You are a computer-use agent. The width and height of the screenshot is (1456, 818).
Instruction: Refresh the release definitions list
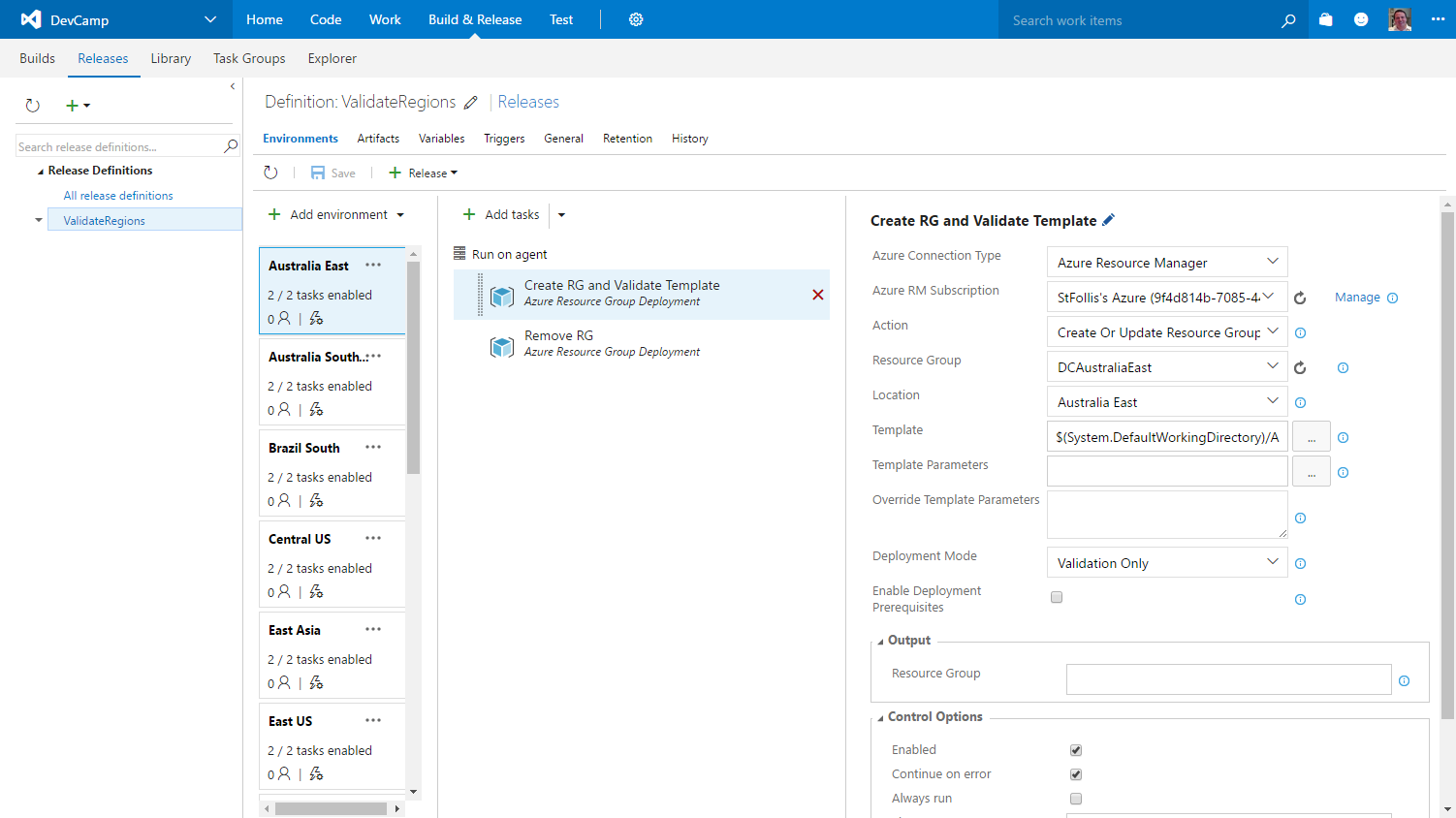[33, 106]
